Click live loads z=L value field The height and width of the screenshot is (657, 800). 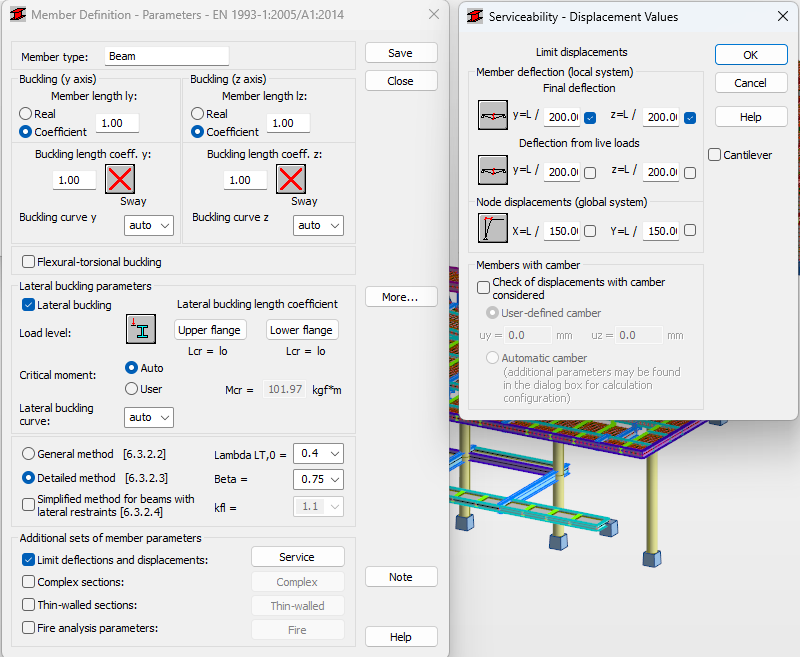661,172
